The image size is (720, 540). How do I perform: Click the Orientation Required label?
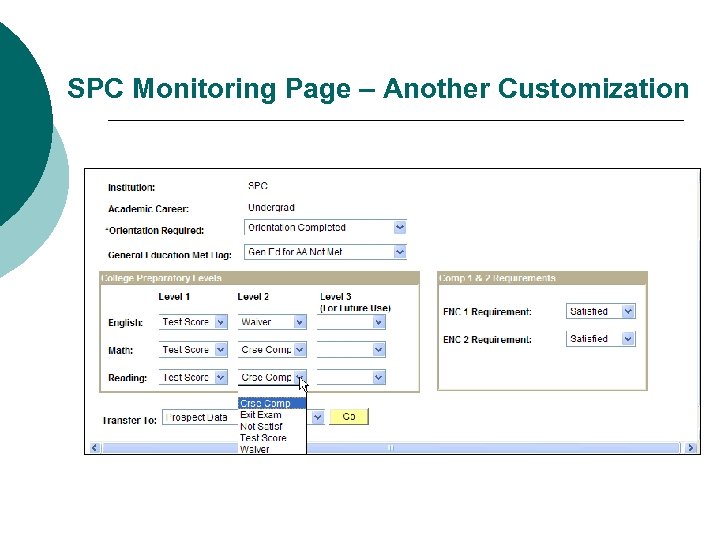(155, 231)
